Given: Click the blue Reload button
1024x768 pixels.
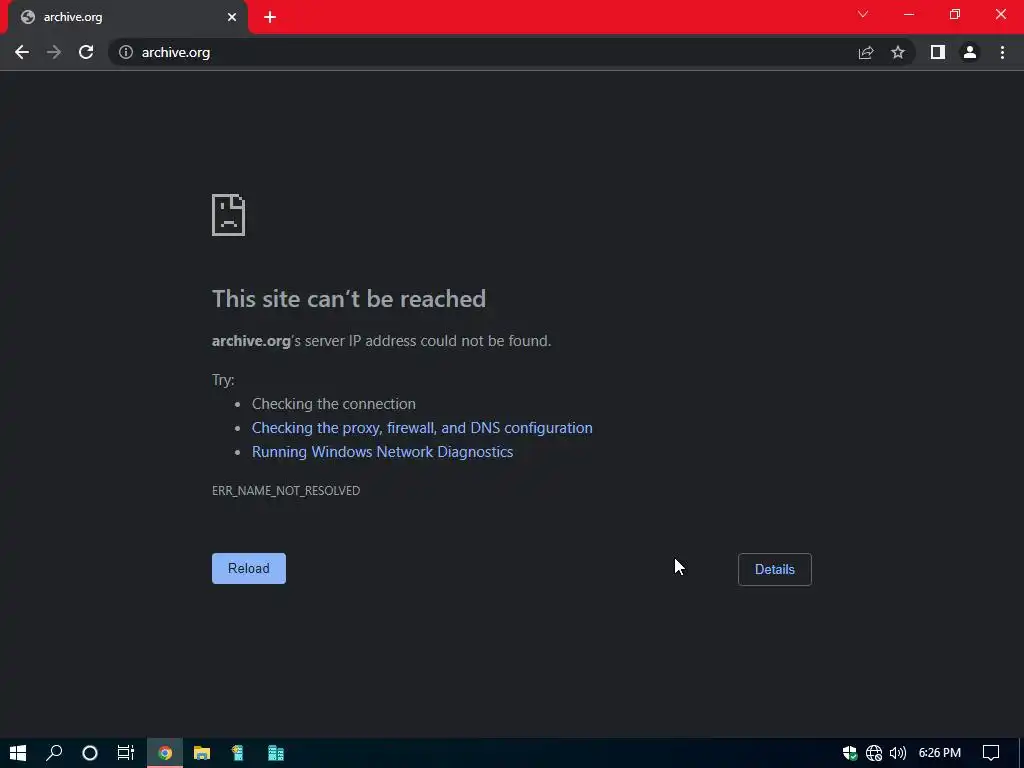Looking at the screenshot, I should 249,568.
